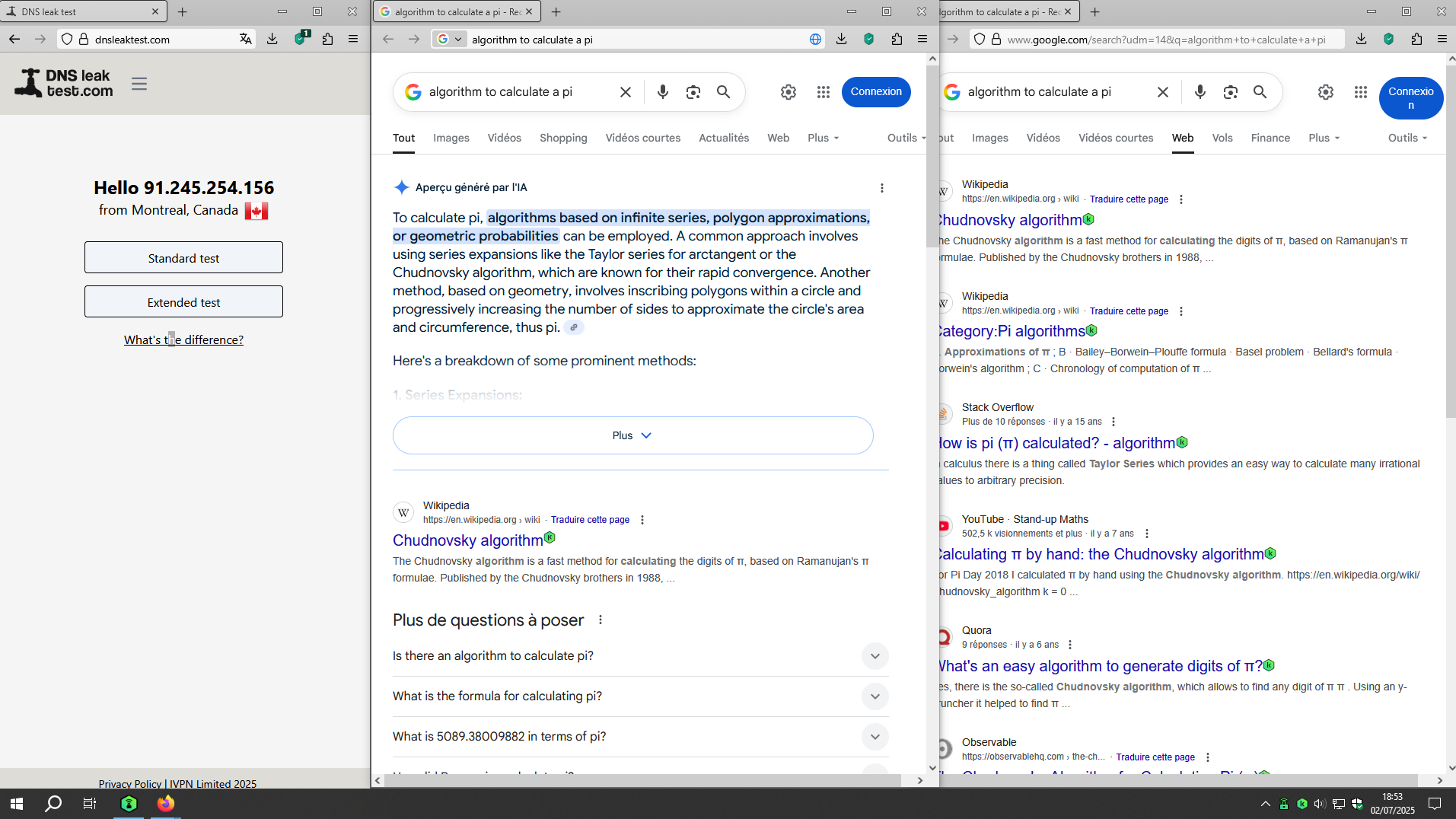
Task: Open AI overview three-dot options menu
Action: pos(882,188)
